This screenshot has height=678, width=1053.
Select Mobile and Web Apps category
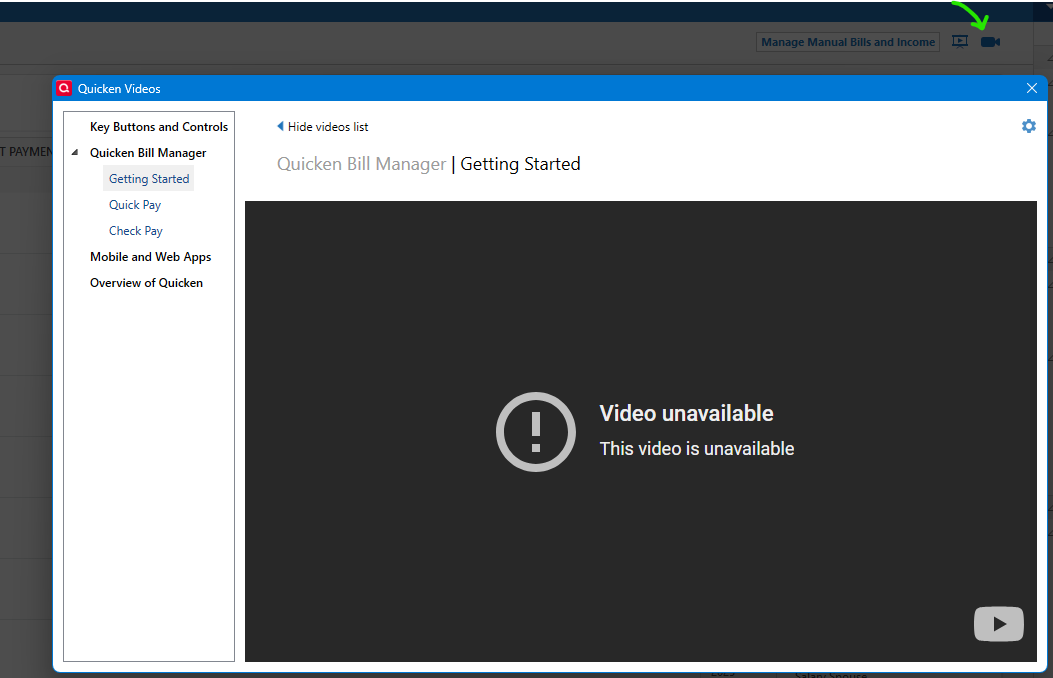(150, 257)
